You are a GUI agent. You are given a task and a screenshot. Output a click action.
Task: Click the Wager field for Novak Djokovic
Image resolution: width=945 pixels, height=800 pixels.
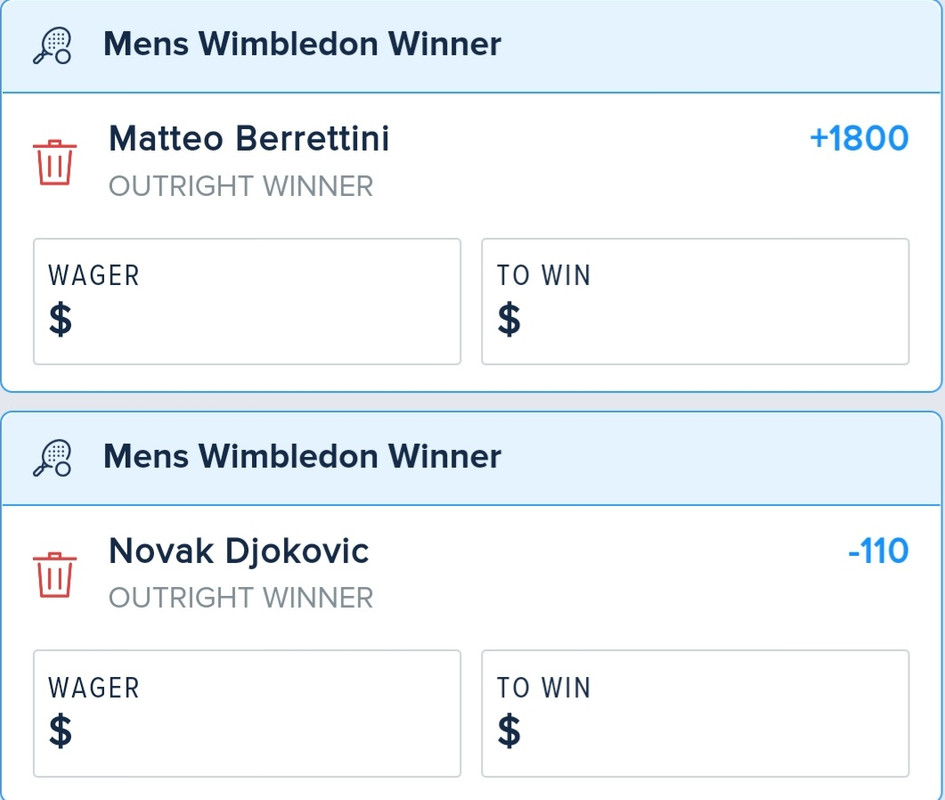point(247,714)
